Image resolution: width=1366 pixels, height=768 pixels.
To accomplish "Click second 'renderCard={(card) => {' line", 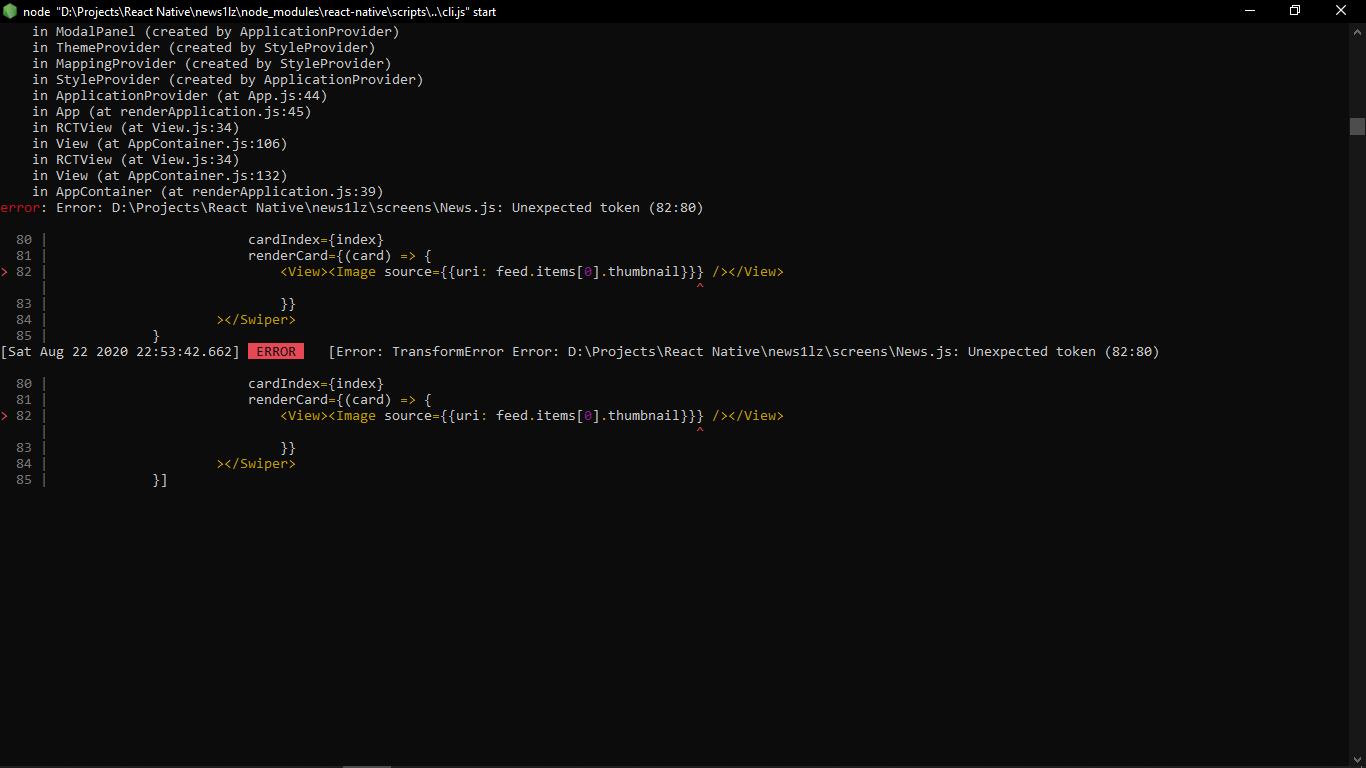I will pyautogui.click(x=340, y=400).
